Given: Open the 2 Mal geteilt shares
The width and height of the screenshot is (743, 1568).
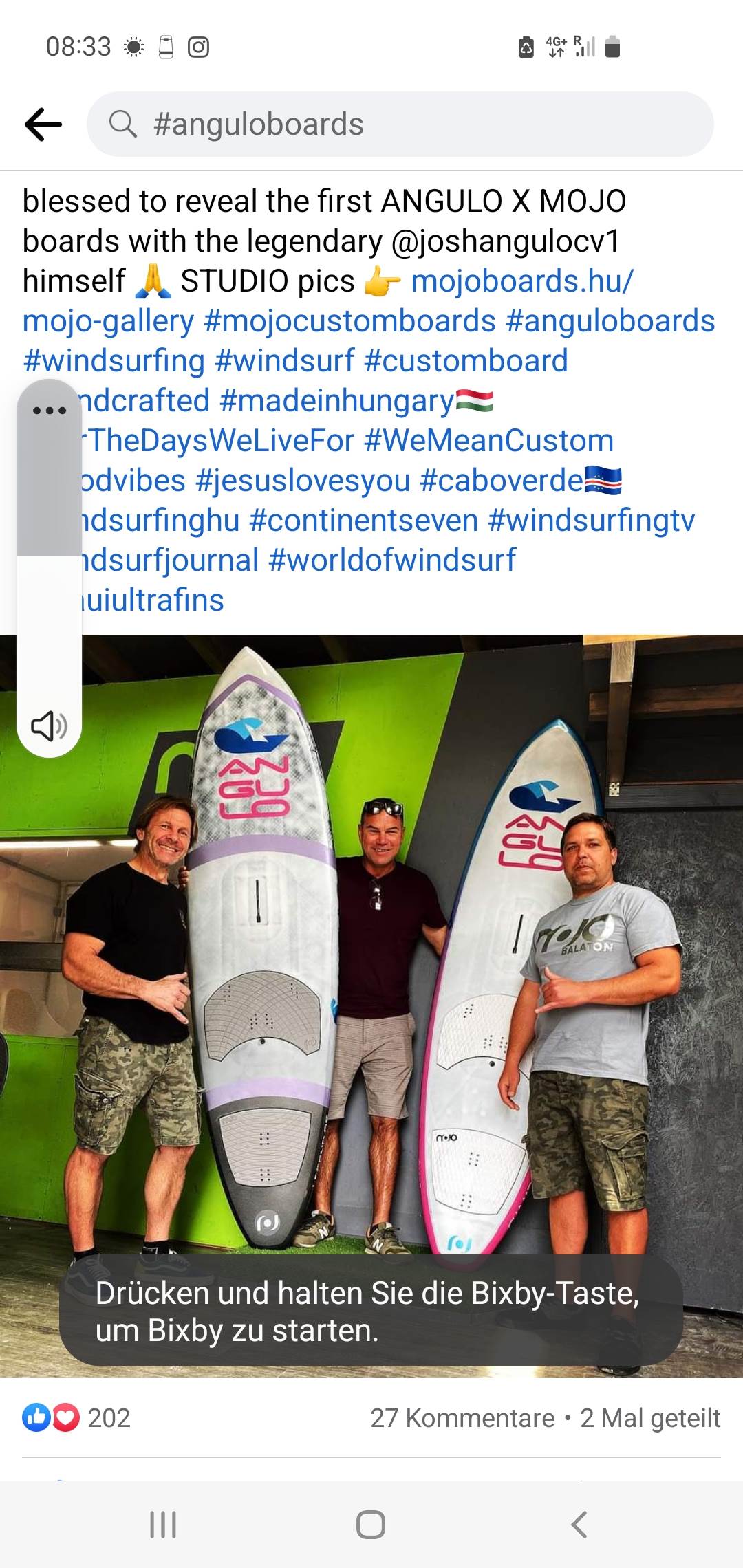Looking at the screenshot, I should 650,1418.
